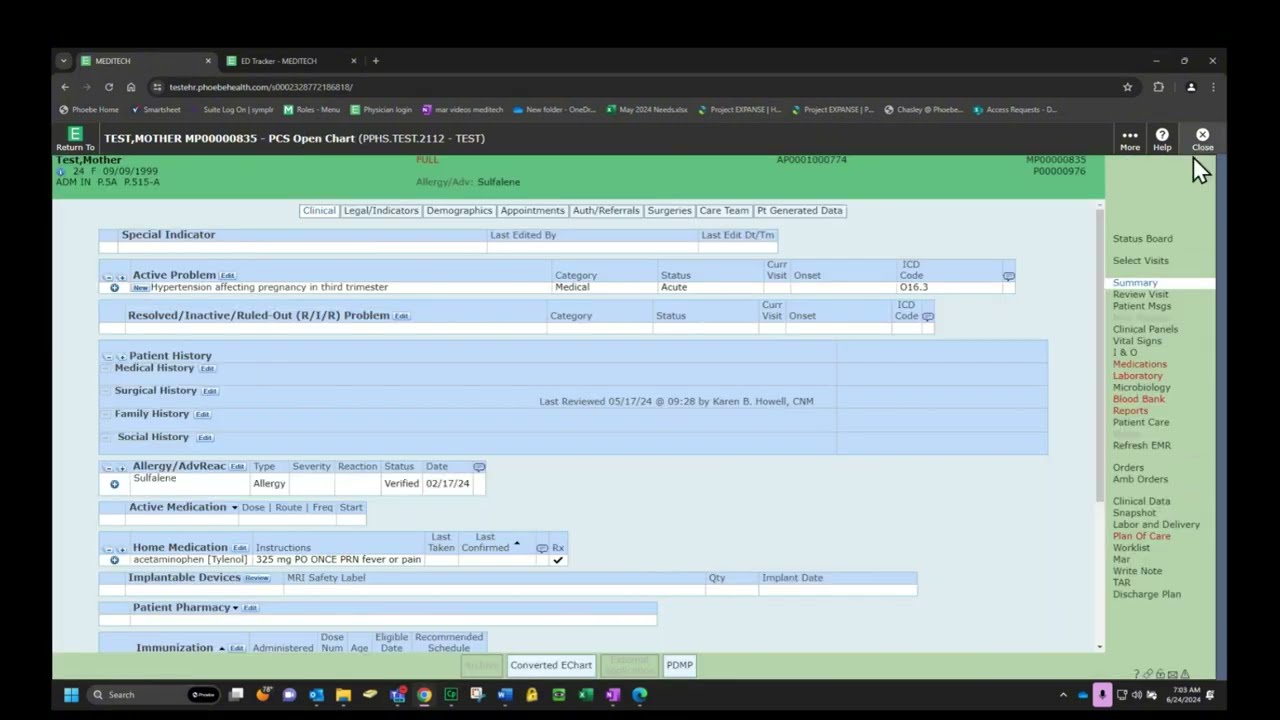Click the PDMP button
This screenshot has height=720, width=1280.
[x=679, y=665]
